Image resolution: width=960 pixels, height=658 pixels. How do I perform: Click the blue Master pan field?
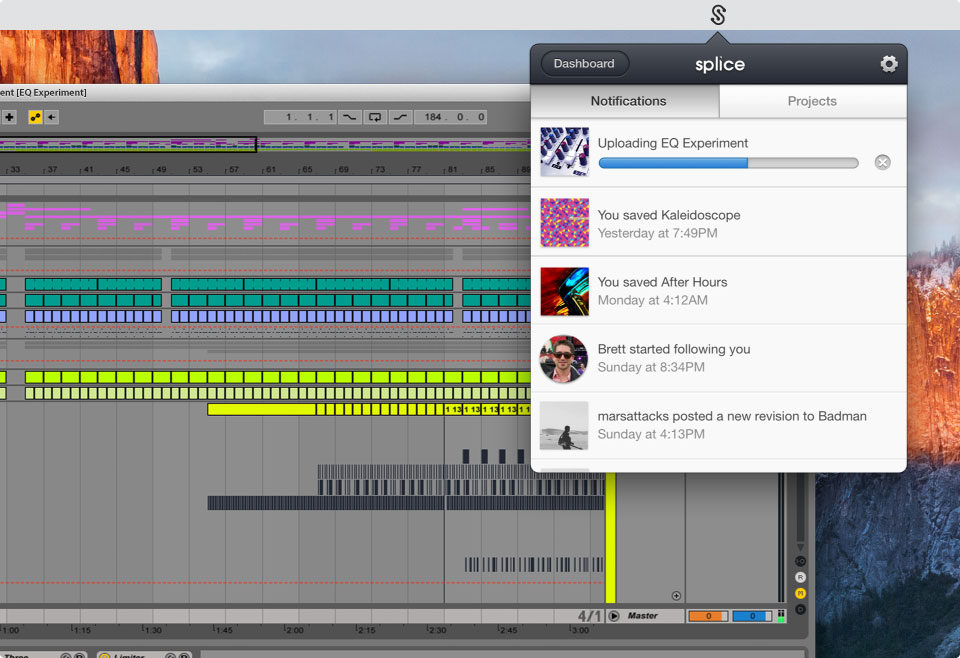point(752,616)
